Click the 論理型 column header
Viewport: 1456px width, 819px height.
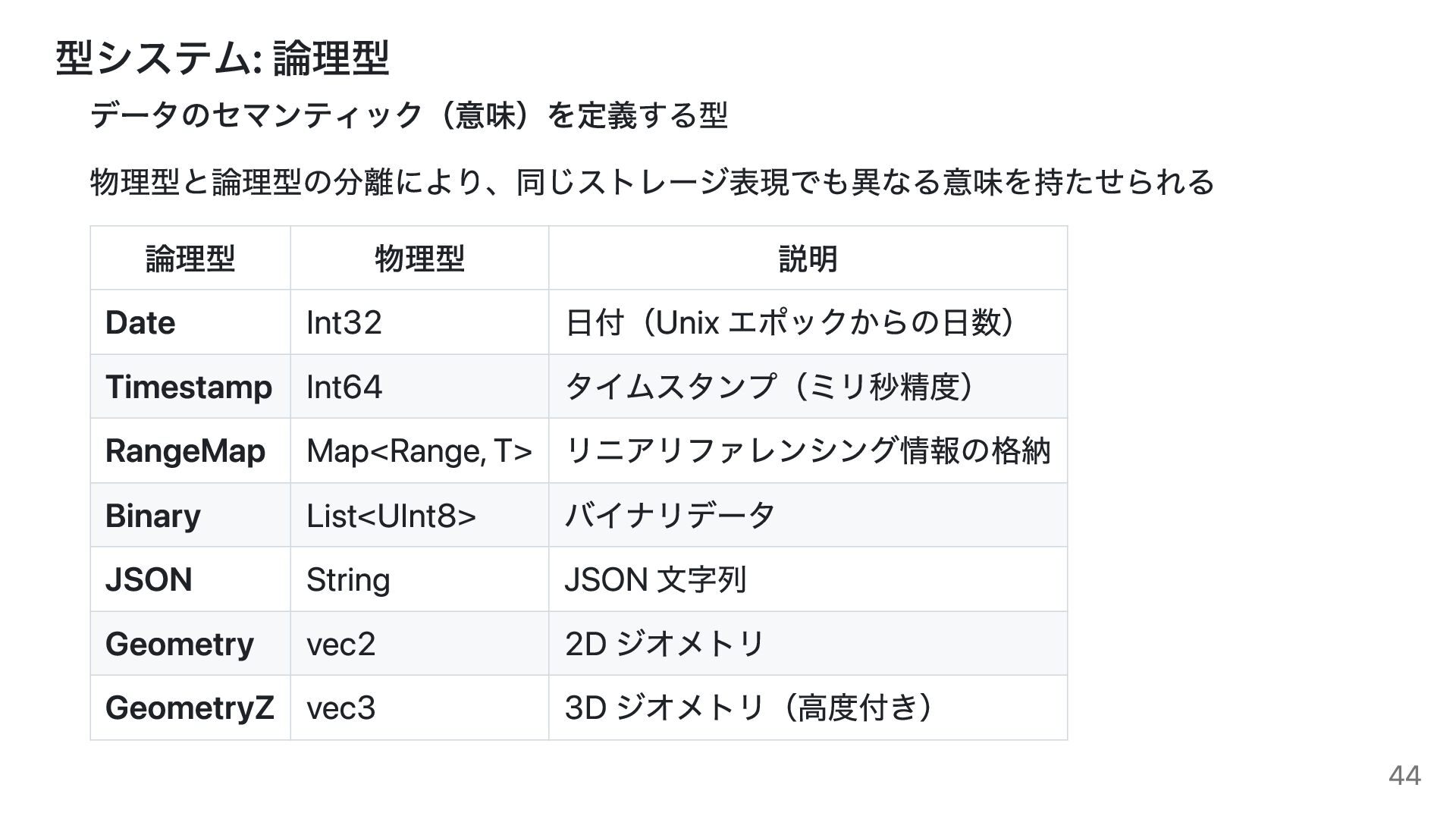(x=190, y=259)
